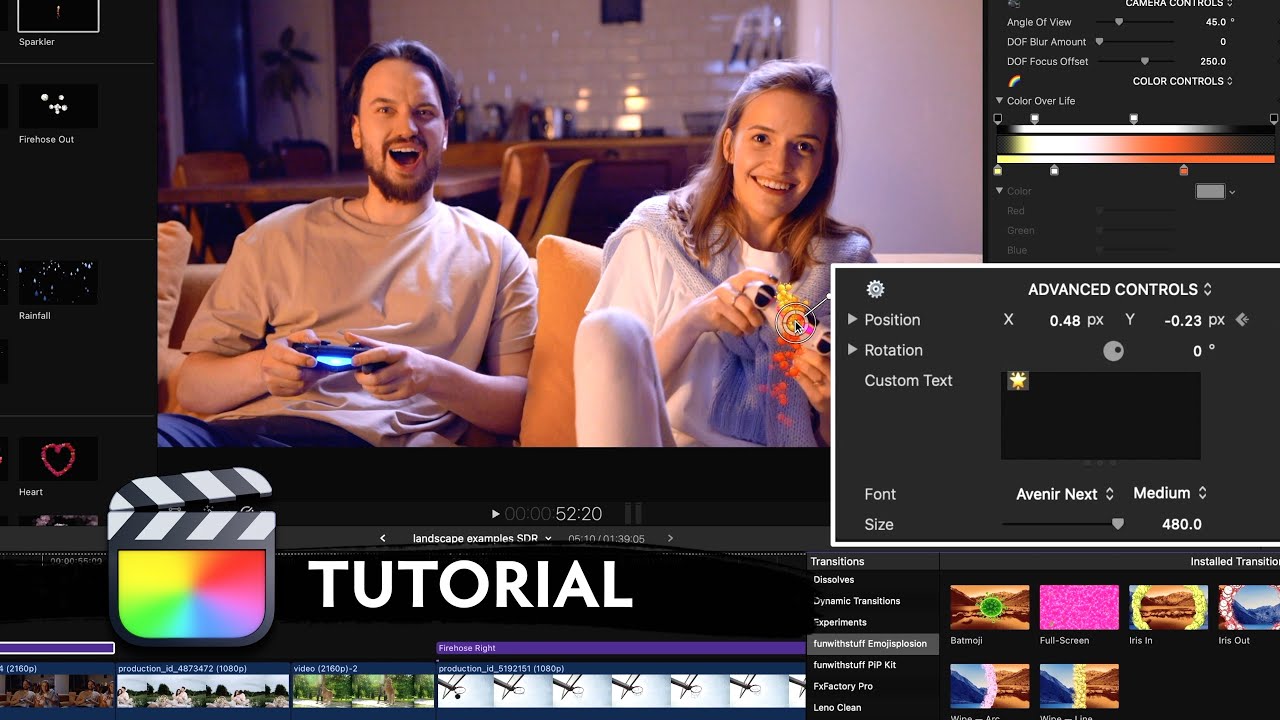
Task: Click the on-screen orange target control in viewer
Action: [x=795, y=322]
